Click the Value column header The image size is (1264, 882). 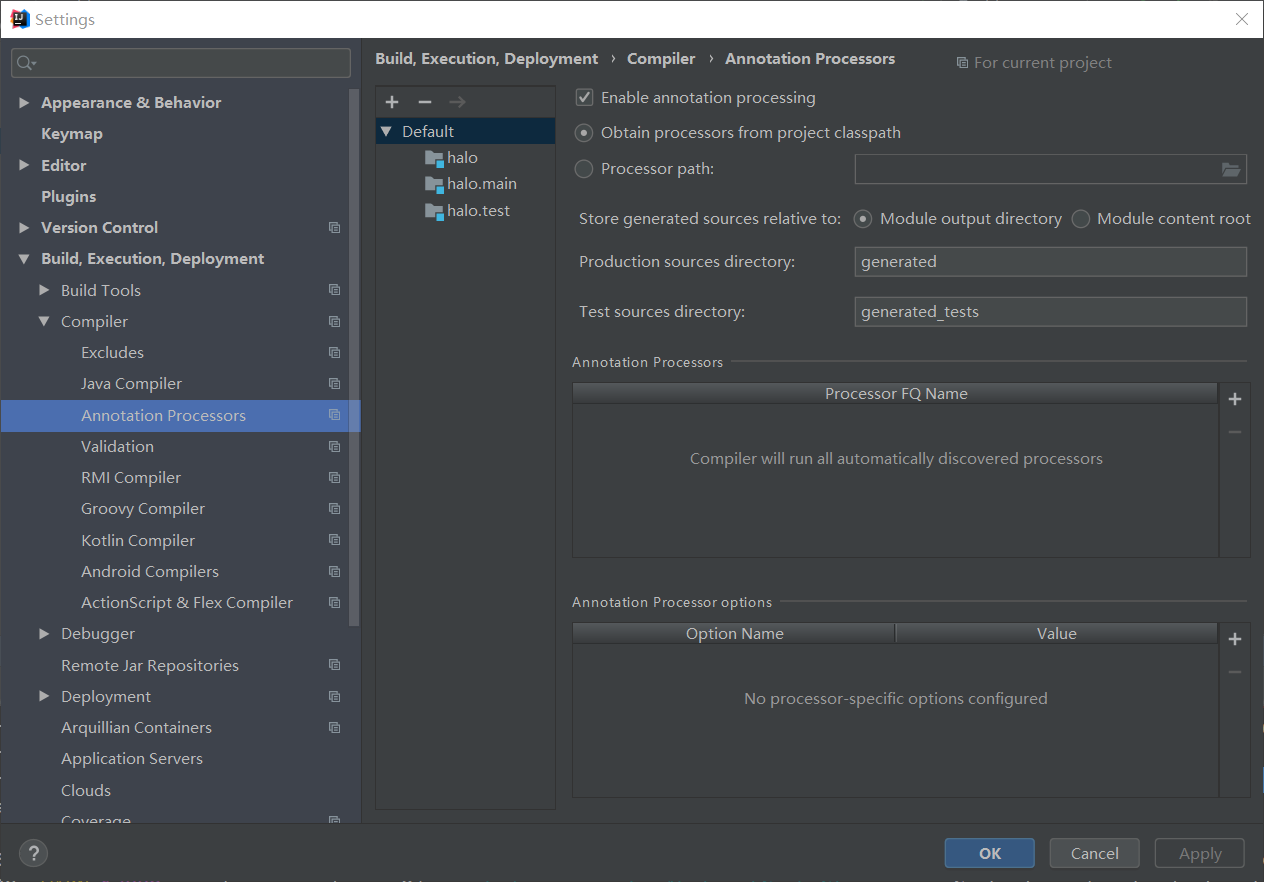point(1057,634)
